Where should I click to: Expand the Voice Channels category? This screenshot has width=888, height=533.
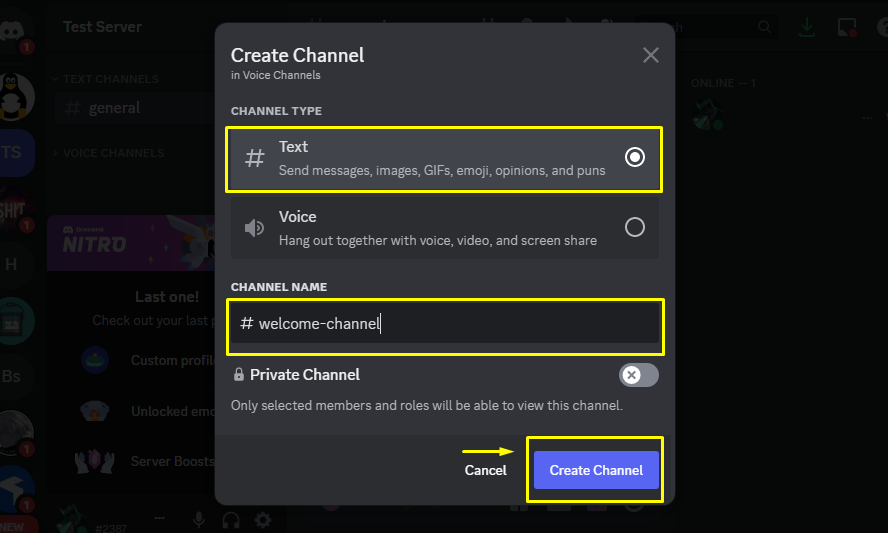109,153
